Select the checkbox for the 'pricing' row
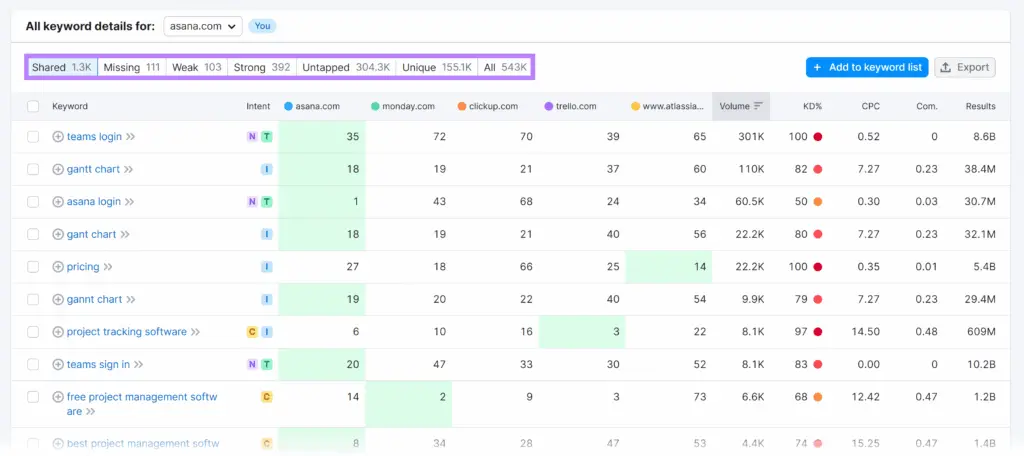This screenshot has height=456, width=1024. tap(33, 267)
